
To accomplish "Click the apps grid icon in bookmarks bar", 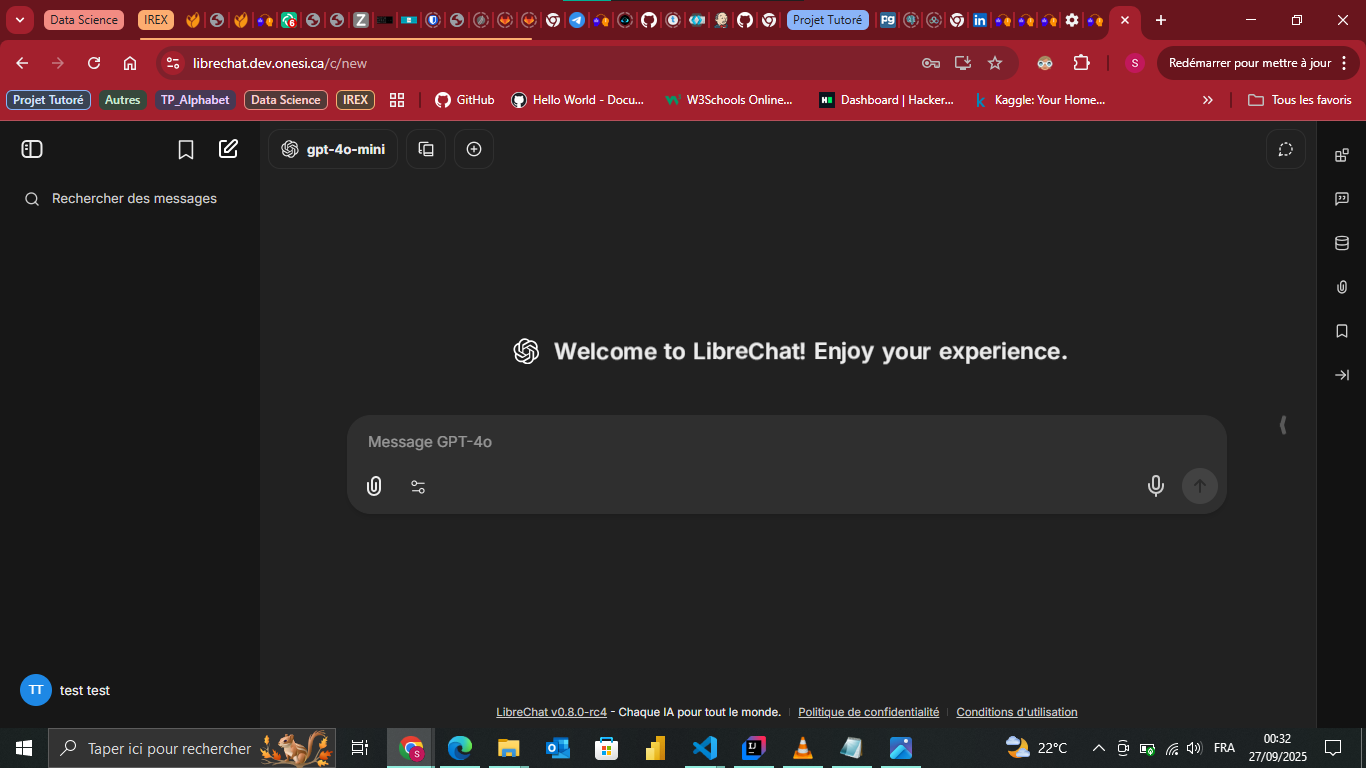I will [397, 100].
